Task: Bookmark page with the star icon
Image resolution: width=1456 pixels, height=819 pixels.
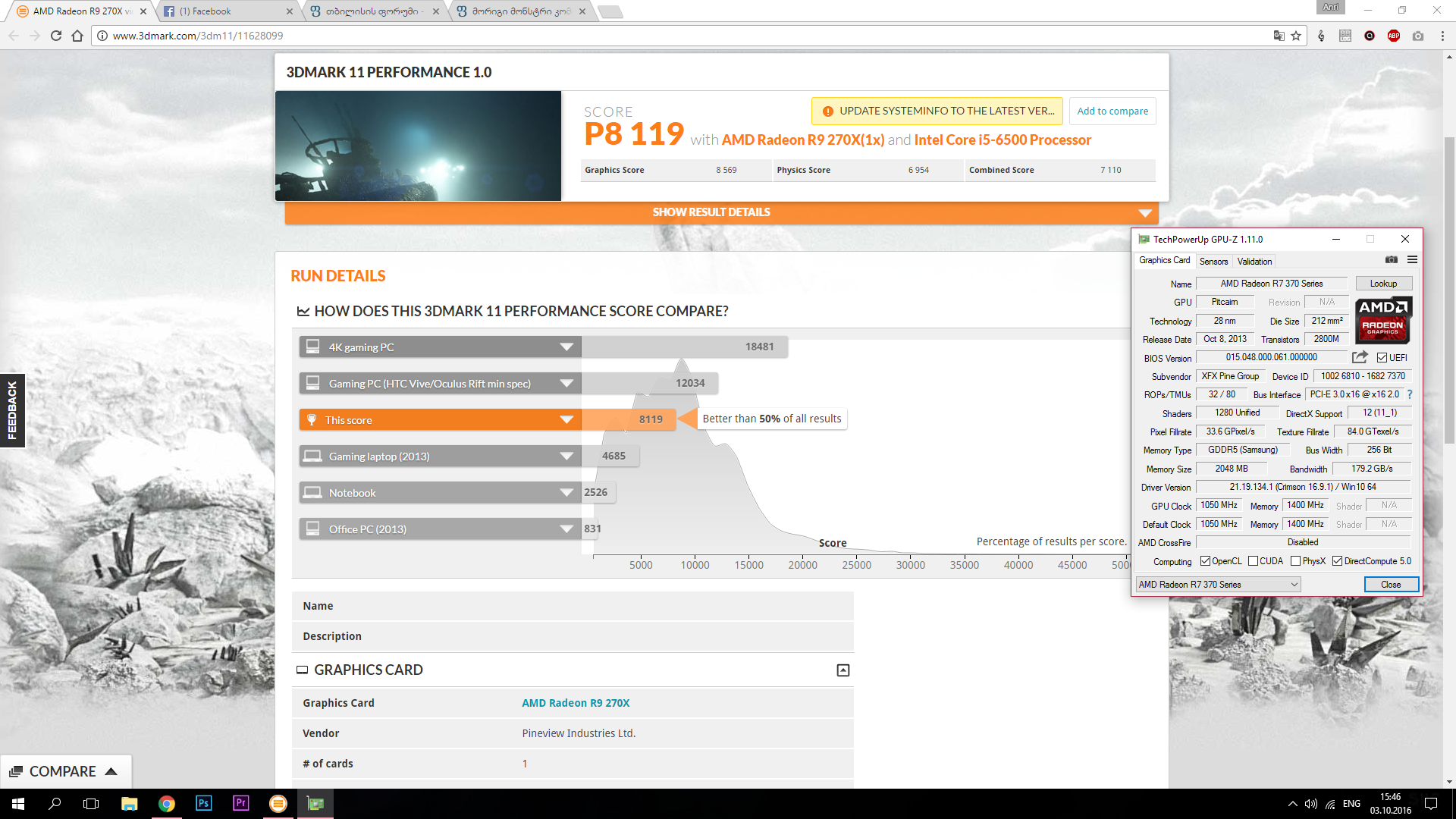Action: (1296, 36)
